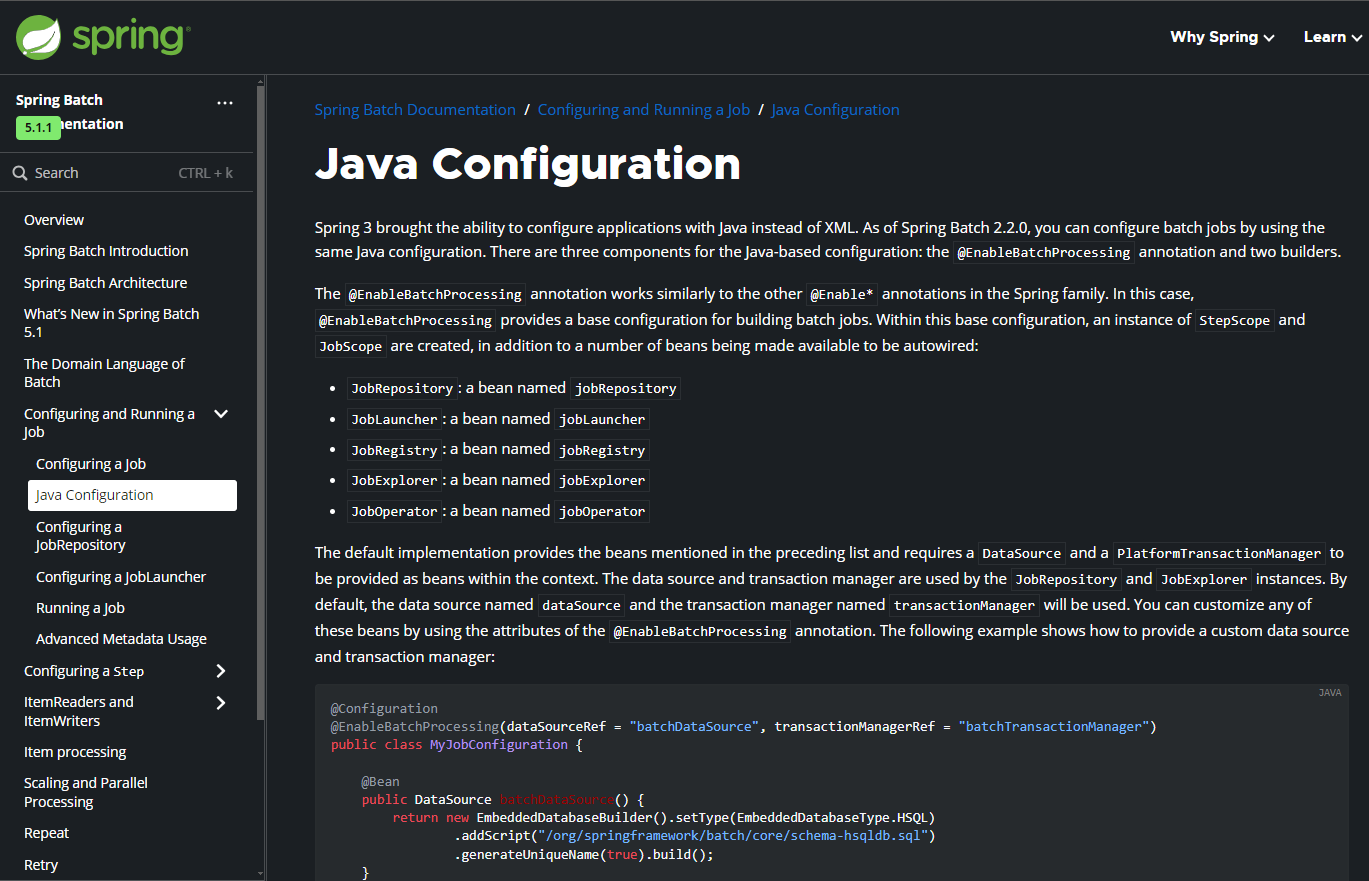Open the Why Spring dropdown menu
Screen dimensions: 1369x881
pyautogui.click(x=1222, y=37)
